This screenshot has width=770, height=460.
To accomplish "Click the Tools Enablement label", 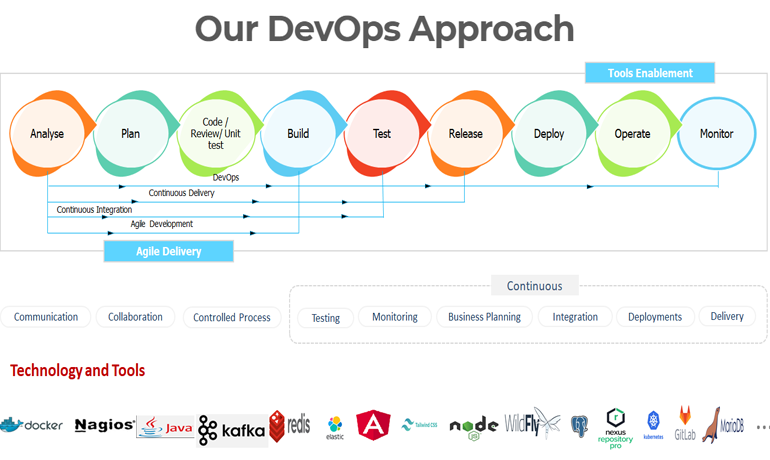I will [650, 73].
